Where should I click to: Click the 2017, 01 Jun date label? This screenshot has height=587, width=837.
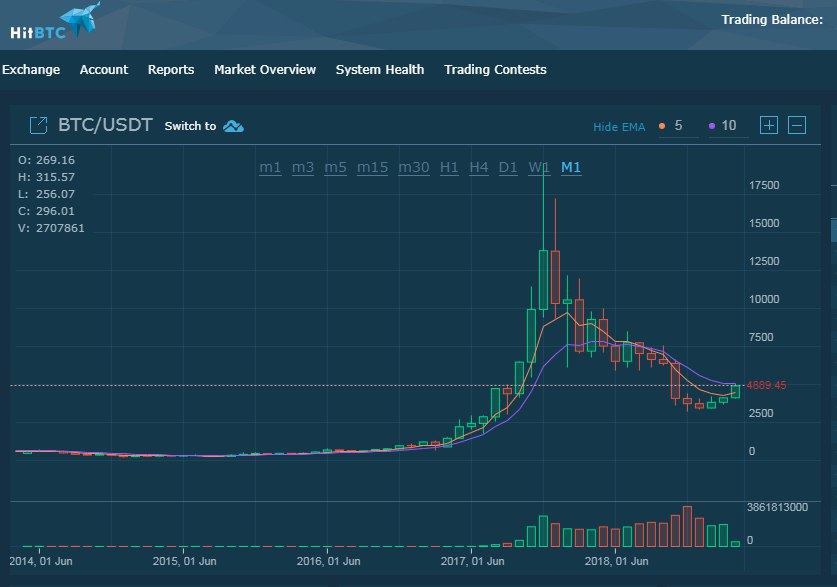tap(472, 561)
